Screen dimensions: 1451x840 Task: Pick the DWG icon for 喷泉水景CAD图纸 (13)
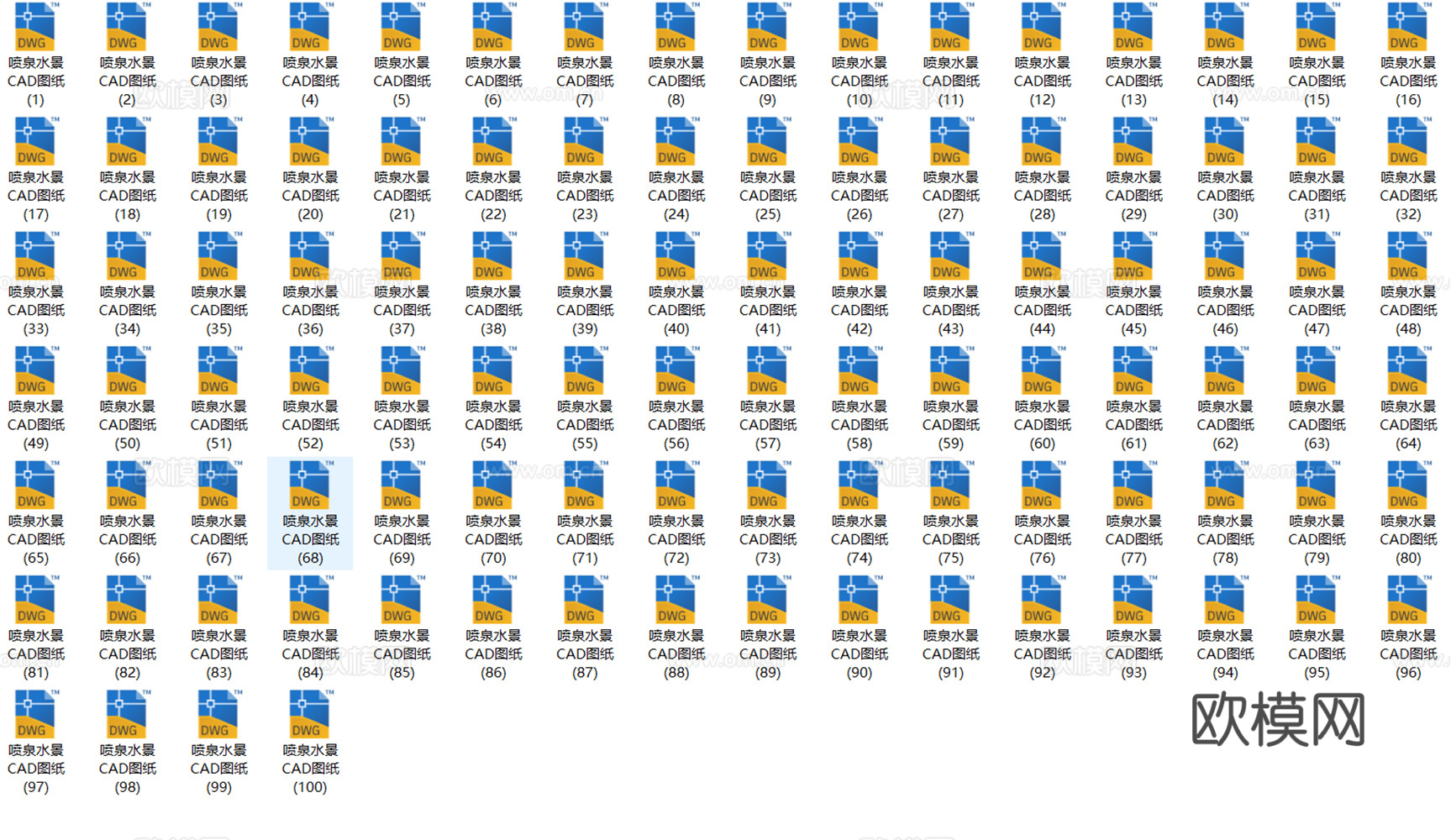click(x=1133, y=27)
